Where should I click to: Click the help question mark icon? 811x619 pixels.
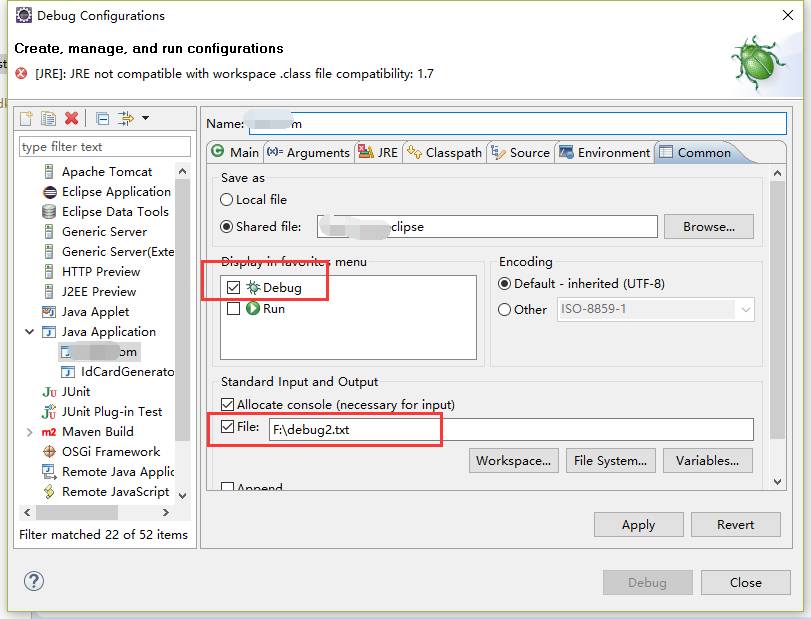34,581
